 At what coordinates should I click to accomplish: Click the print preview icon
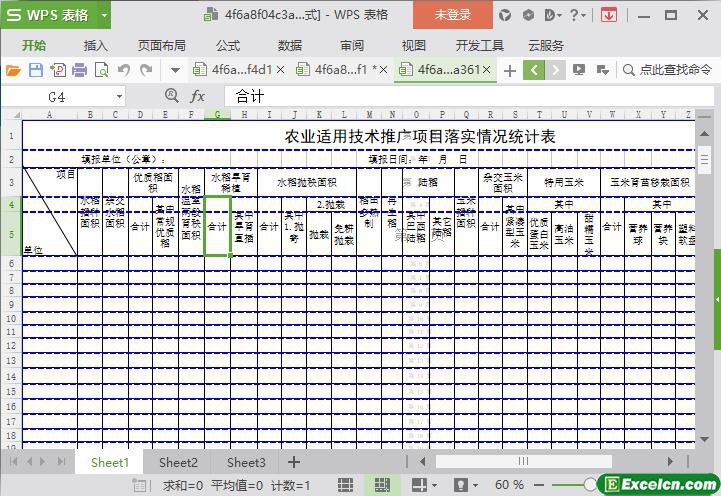pyautogui.click(x=101, y=70)
